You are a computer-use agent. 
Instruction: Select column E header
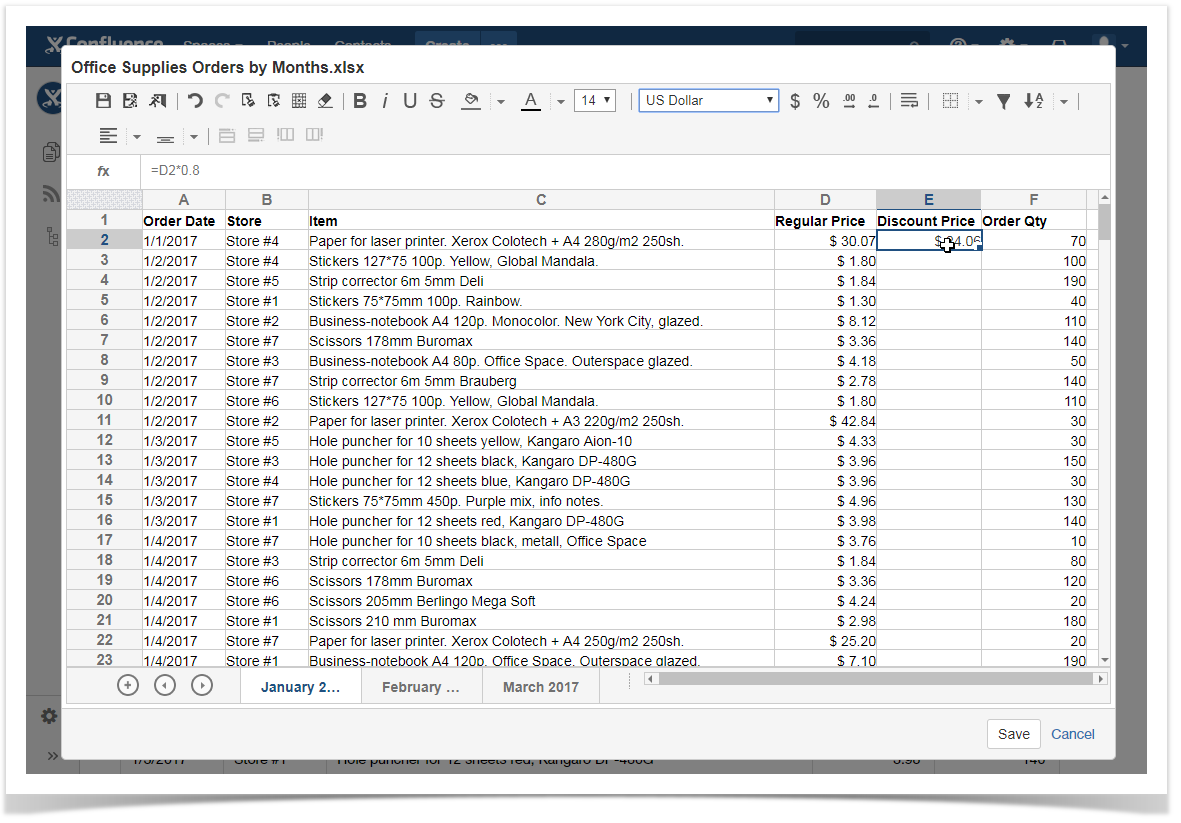tap(929, 200)
